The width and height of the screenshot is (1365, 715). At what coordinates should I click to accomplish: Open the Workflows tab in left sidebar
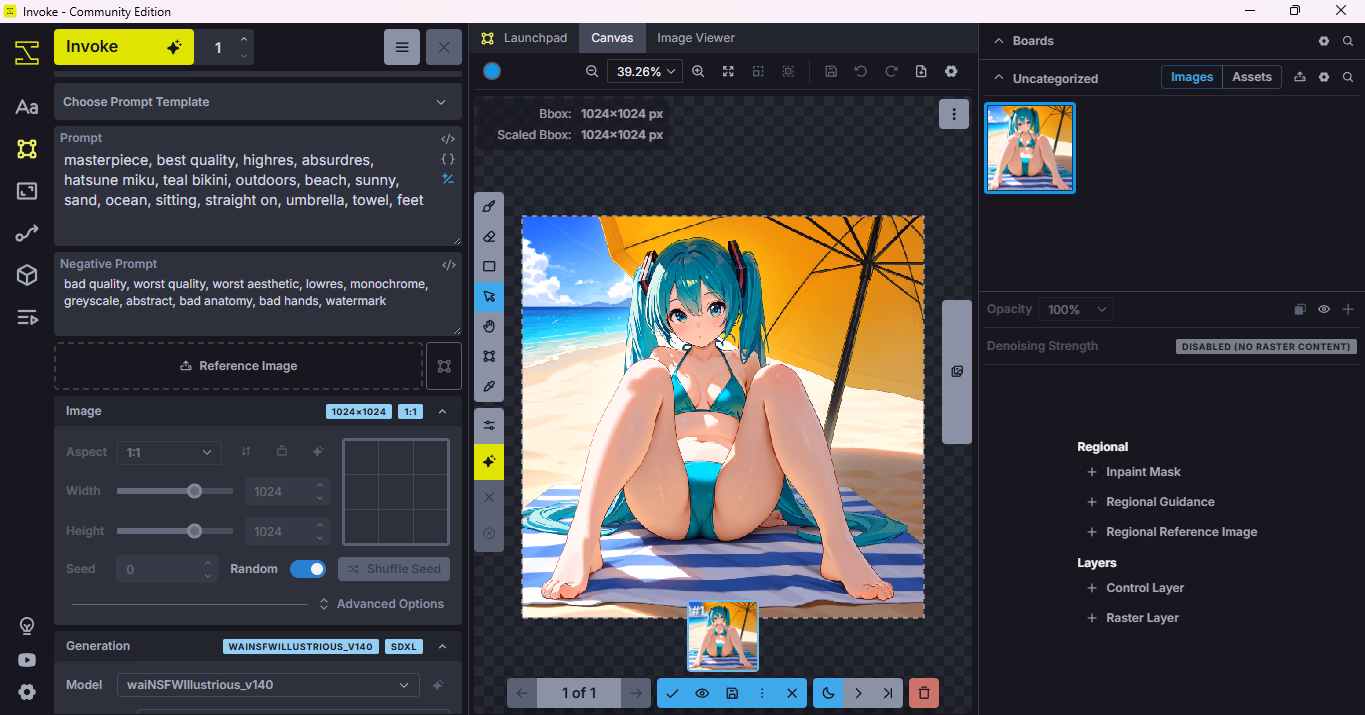[x=27, y=233]
